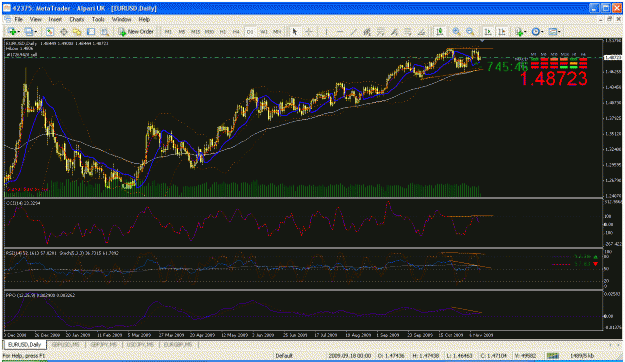Switch to the USDJPY,M5 chart tab
The height and width of the screenshot is (362, 625).
pos(140,344)
